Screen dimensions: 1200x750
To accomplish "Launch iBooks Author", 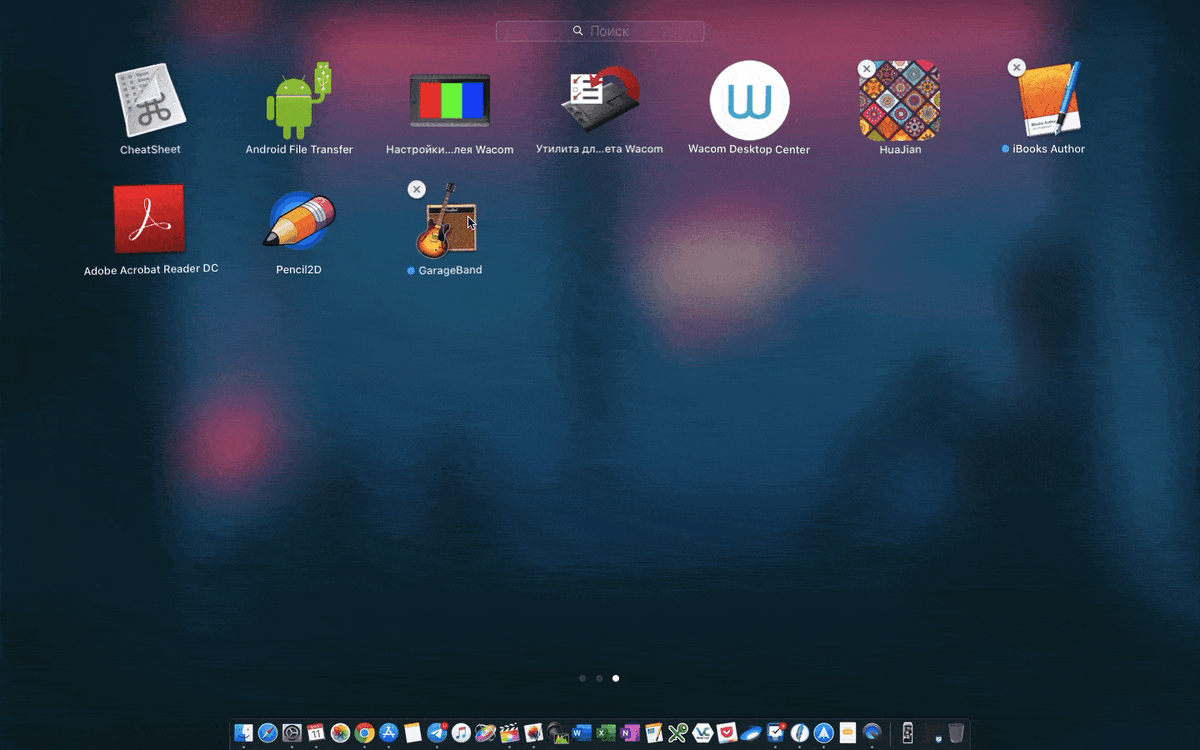I will click(x=1049, y=101).
